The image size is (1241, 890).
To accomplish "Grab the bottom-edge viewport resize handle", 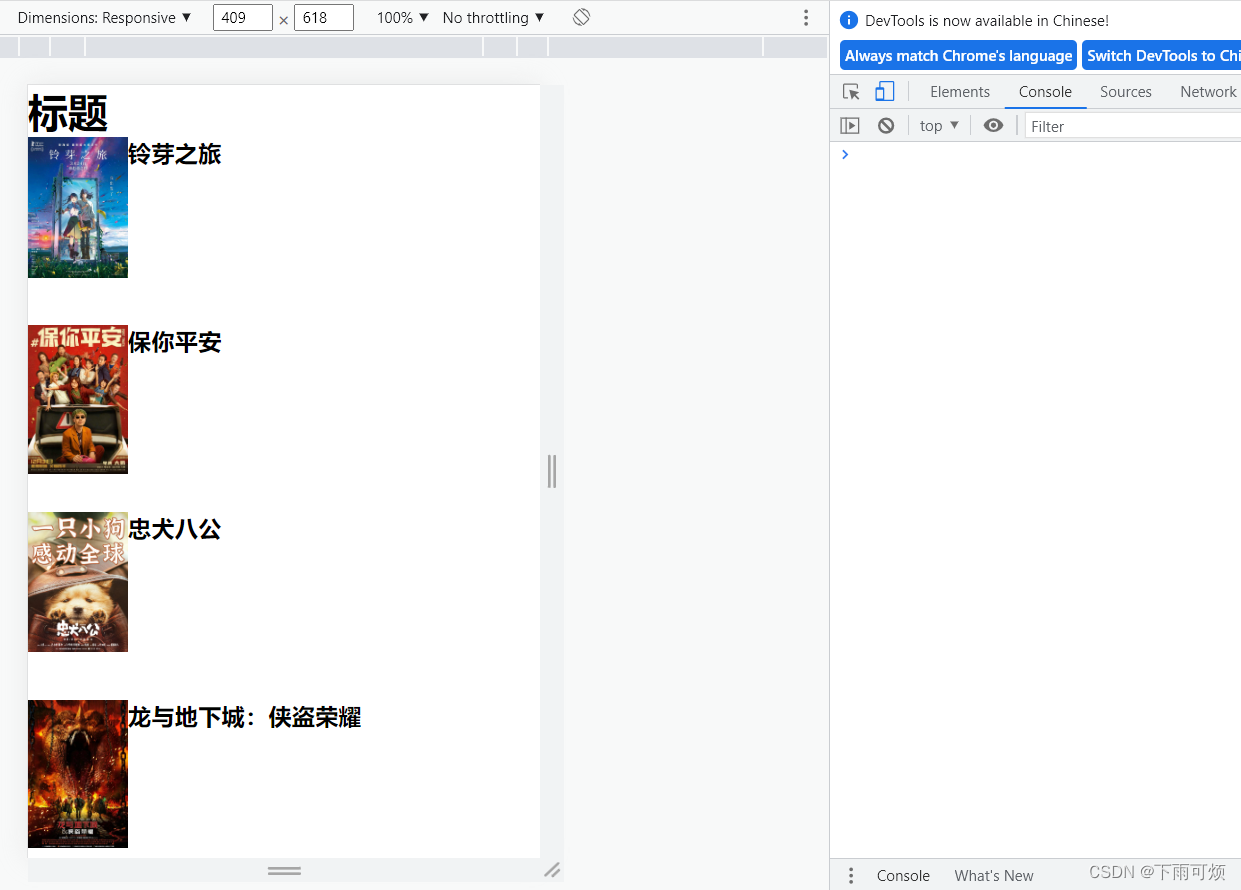I will click(x=284, y=870).
